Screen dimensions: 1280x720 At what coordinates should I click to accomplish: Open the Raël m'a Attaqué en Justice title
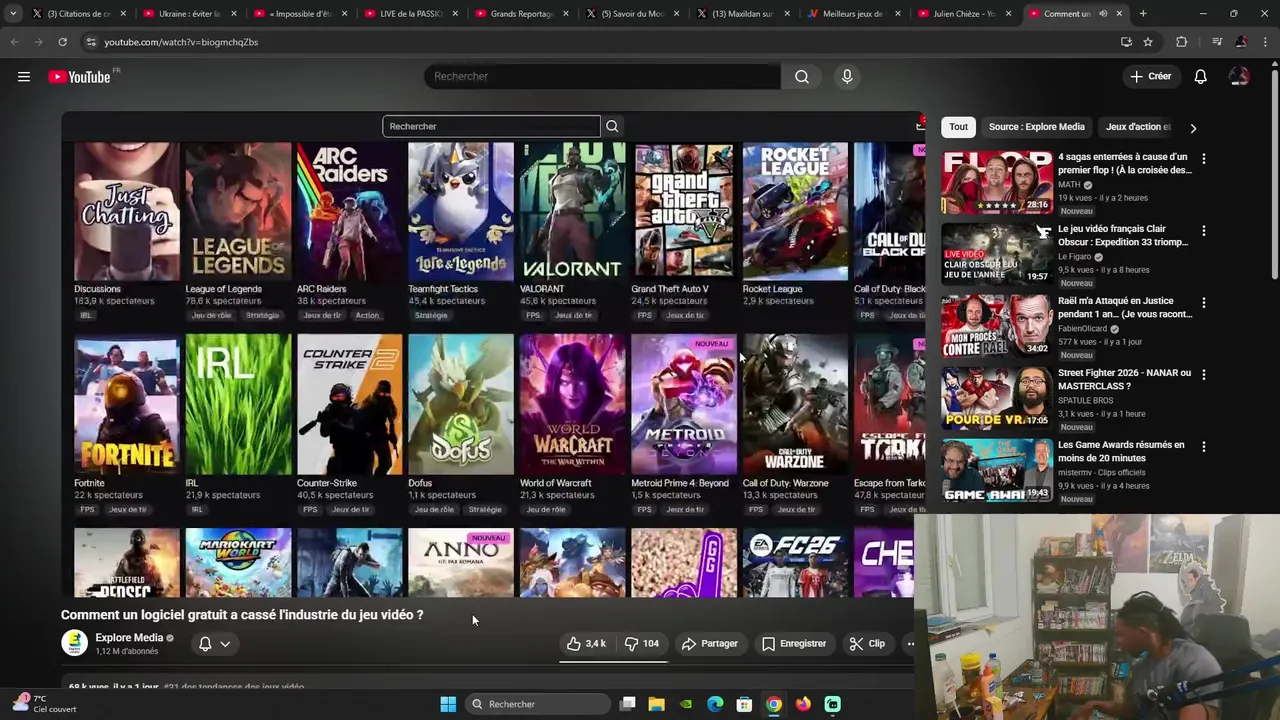[x=1125, y=307]
